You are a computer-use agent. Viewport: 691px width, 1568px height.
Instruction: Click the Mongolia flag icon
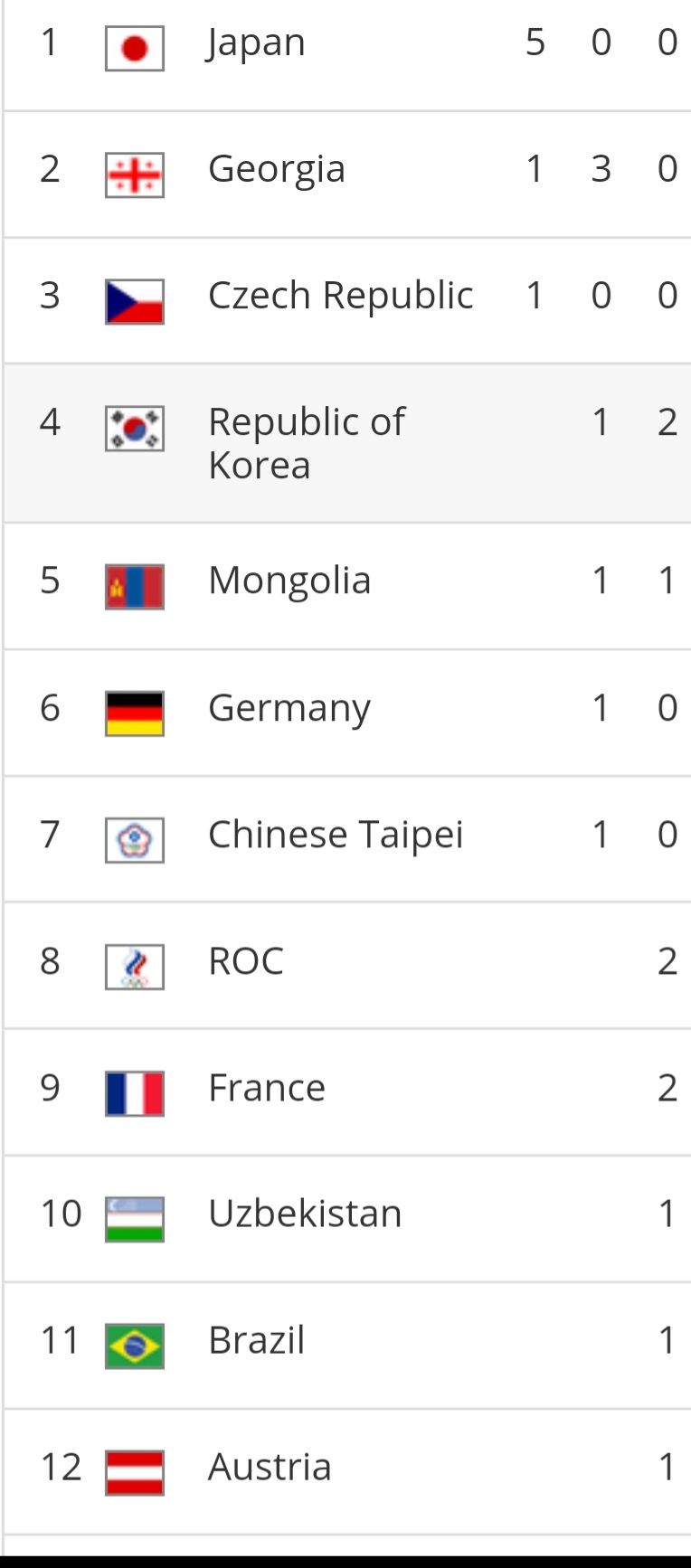click(x=135, y=587)
